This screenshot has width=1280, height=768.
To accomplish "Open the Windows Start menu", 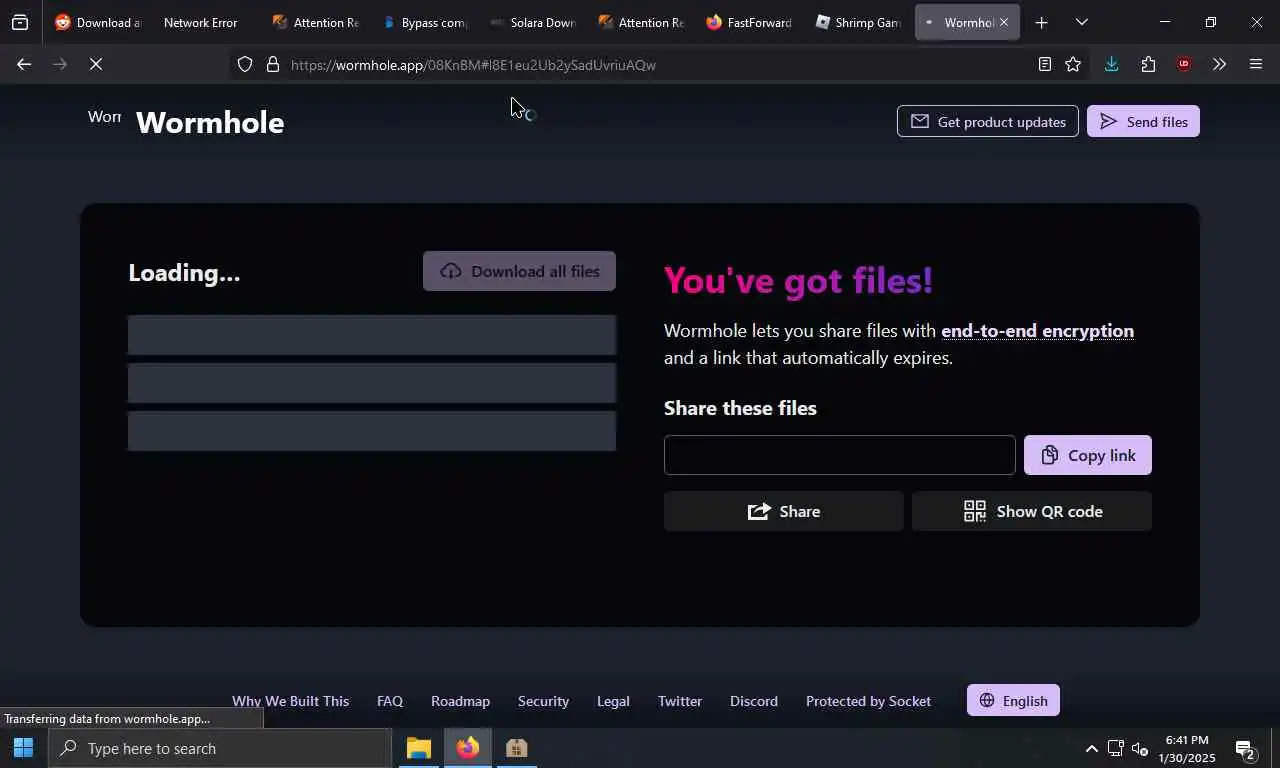I will 23,748.
